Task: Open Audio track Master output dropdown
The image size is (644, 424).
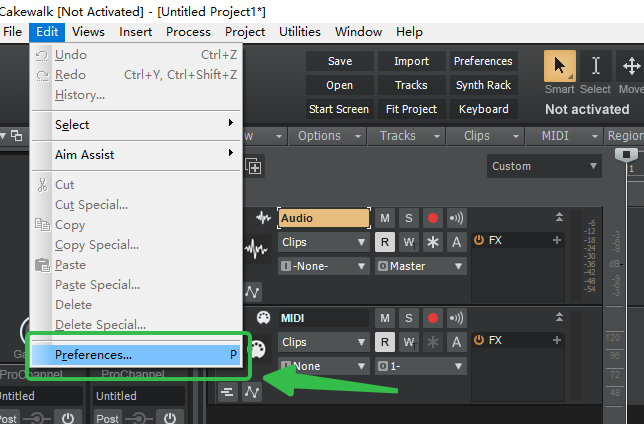Action: pyautogui.click(x=421, y=266)
